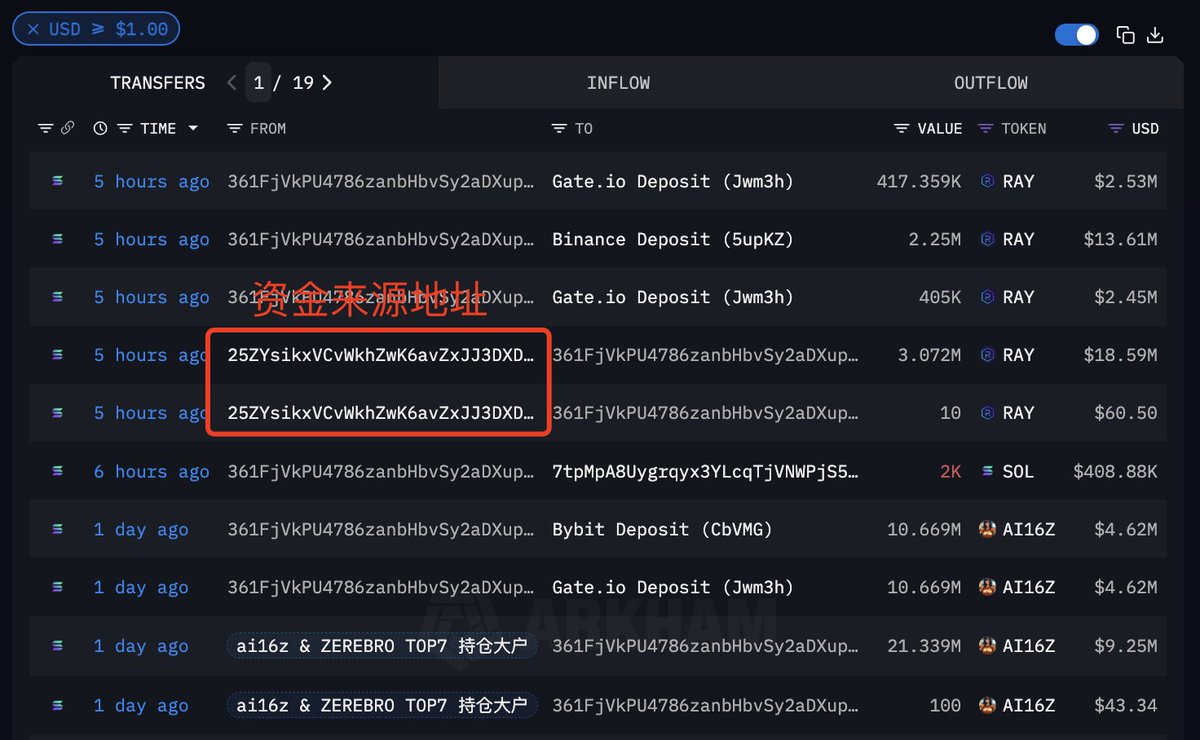The width and height of the screenshot is (1200, 740).
Task: Click the SOL token icon in the $408.88K row
Action: point(988,471)
